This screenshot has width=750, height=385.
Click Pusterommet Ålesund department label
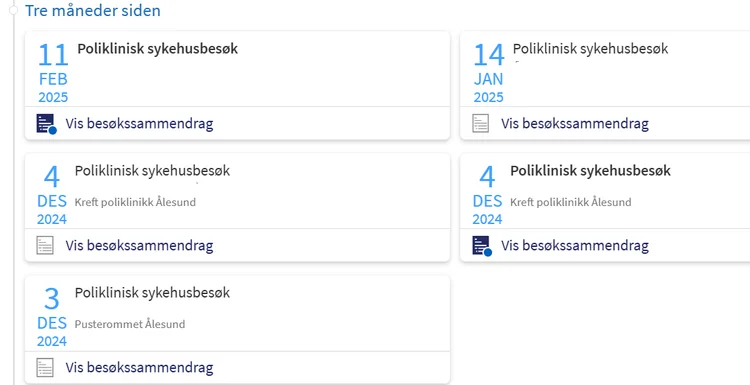coord(130,324)
